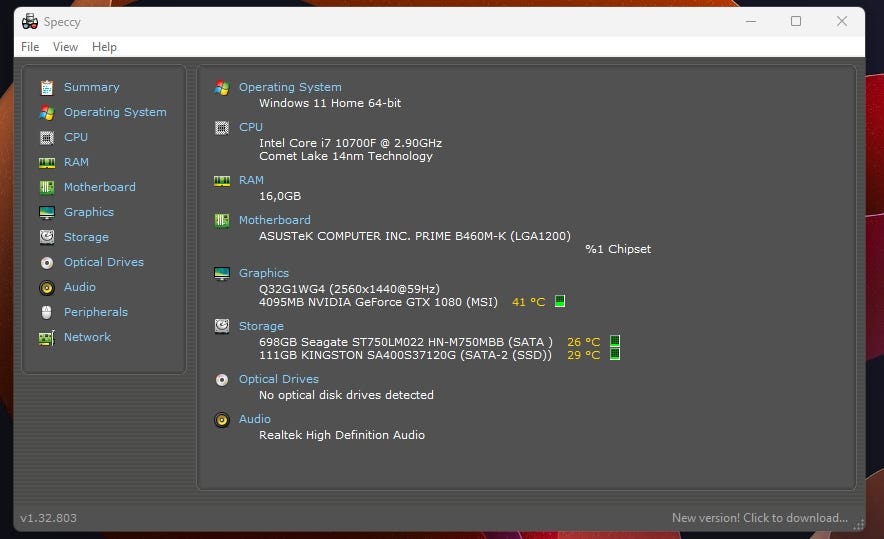Click the Speccy app icon in title bar
884x539 pixels.
29,21
